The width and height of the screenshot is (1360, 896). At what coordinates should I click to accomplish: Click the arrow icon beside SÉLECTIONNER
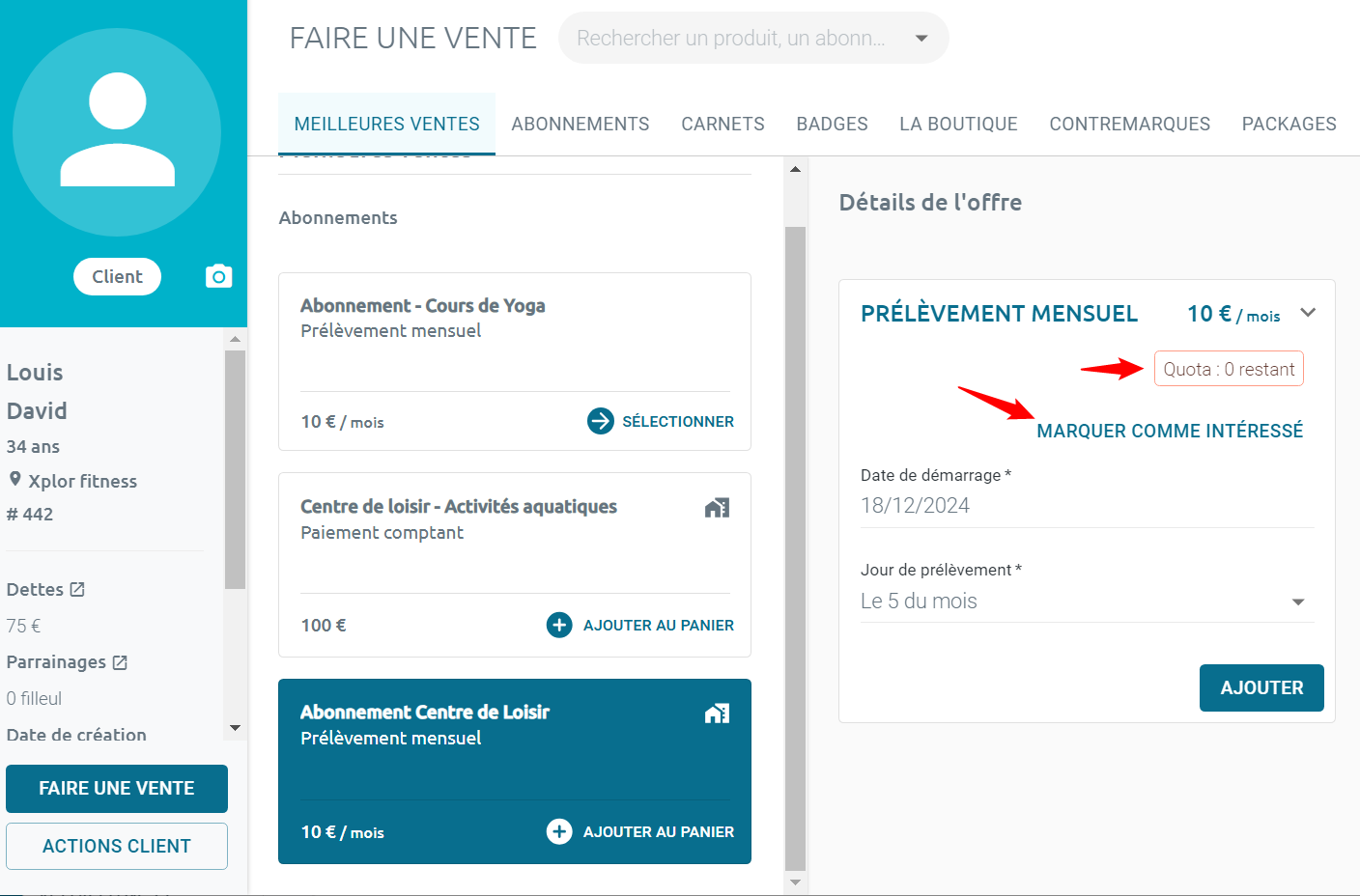point(600,421)
